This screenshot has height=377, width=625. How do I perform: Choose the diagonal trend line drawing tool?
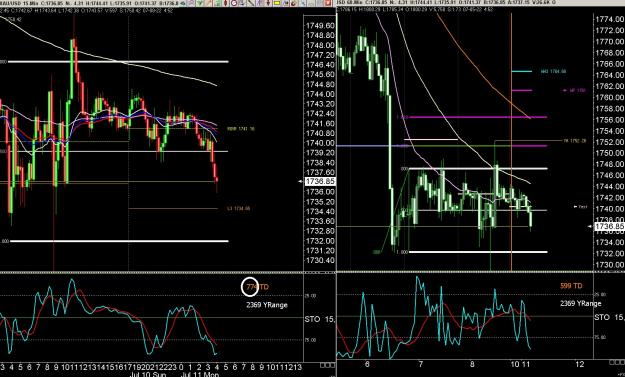click(x=251, y=3)
